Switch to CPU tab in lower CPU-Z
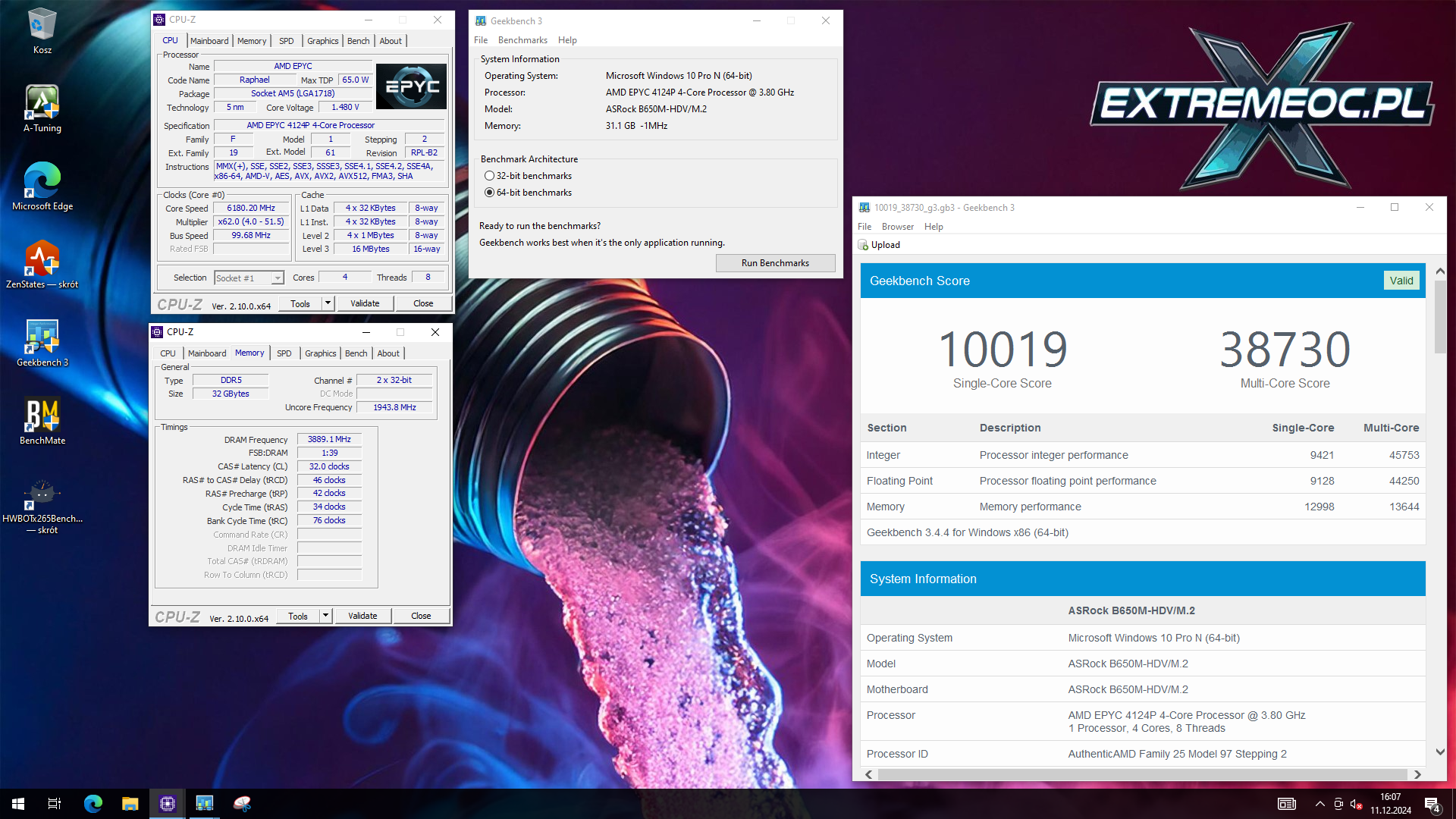The height and width of the screenshot is (819, 1456). tap(168, 353)
